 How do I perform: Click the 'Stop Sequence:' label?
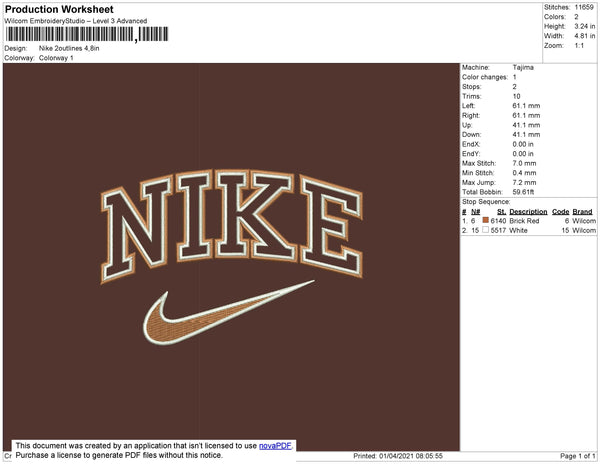486,202
